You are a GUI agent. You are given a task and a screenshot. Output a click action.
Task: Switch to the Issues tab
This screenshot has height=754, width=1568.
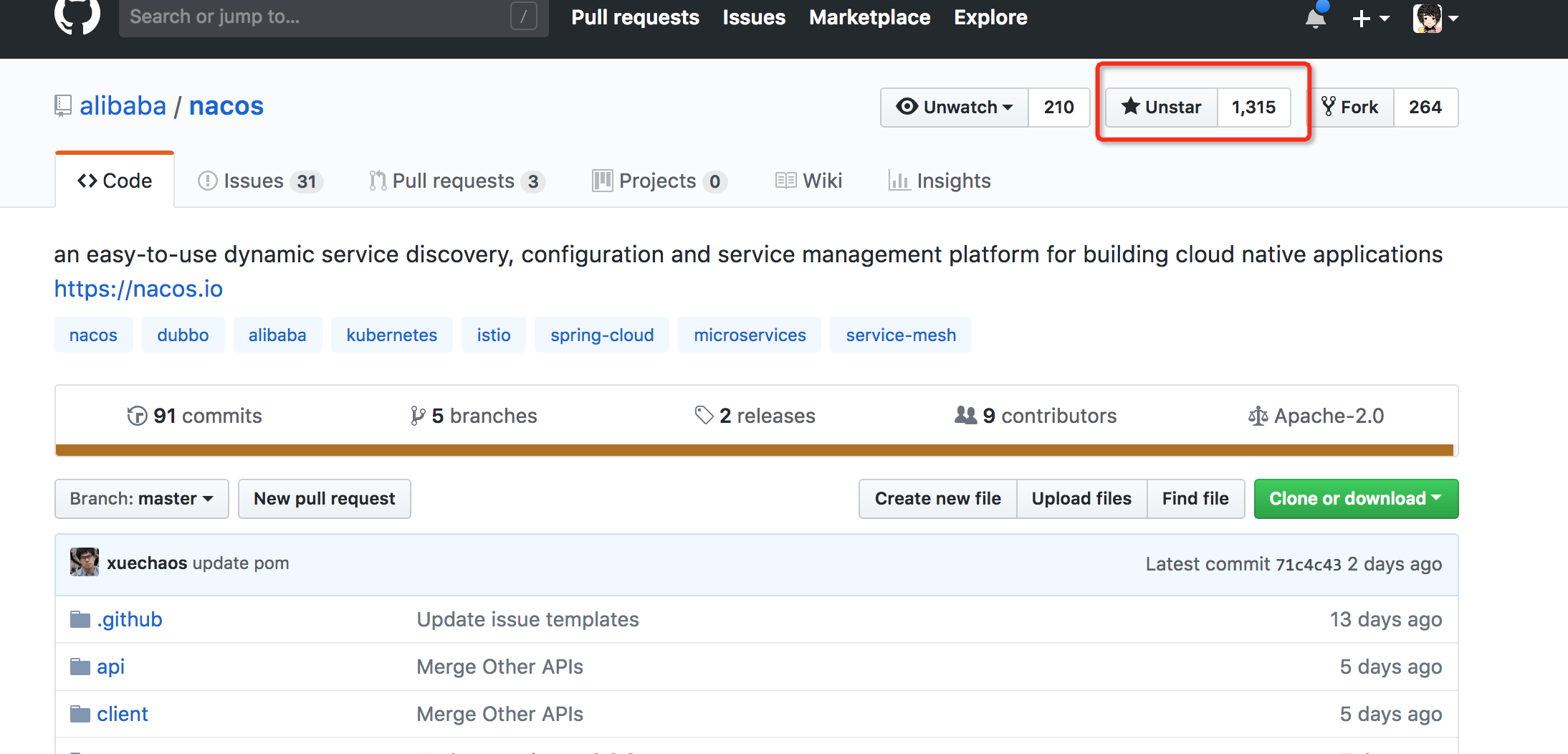click(260, 181)
